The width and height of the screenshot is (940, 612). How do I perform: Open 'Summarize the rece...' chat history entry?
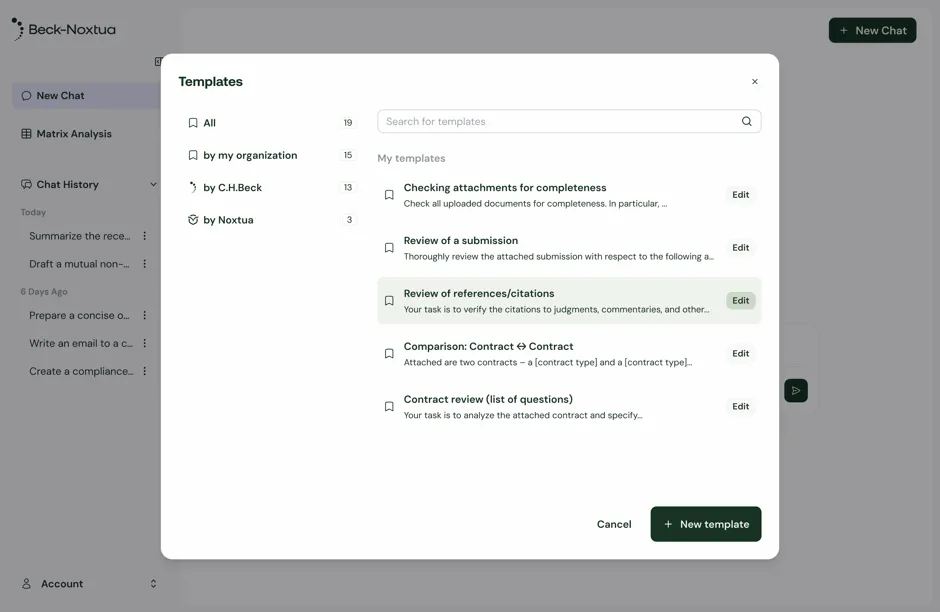click(x=80, y=236)
